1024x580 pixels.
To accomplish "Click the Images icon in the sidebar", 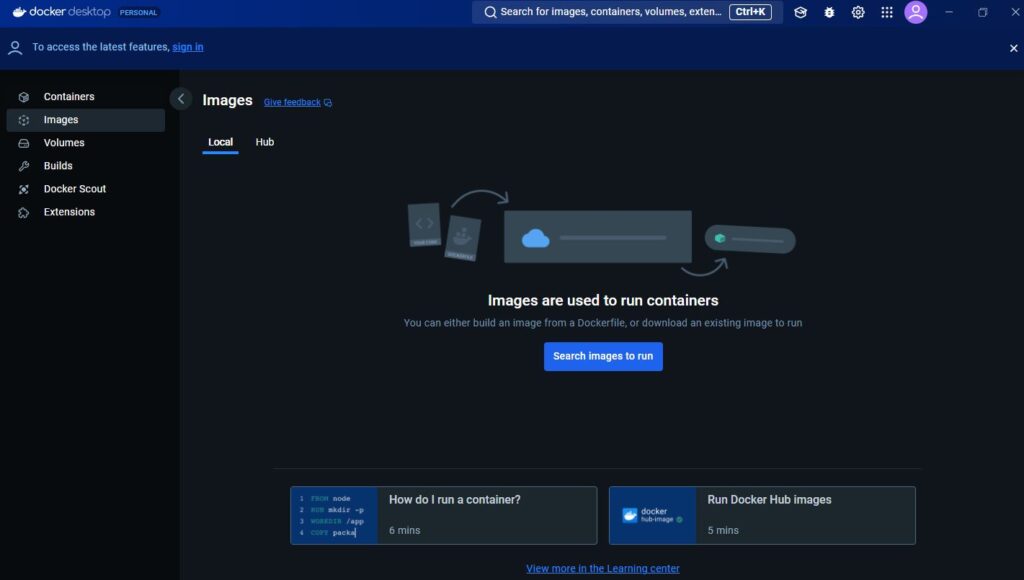I will [24, 120].
